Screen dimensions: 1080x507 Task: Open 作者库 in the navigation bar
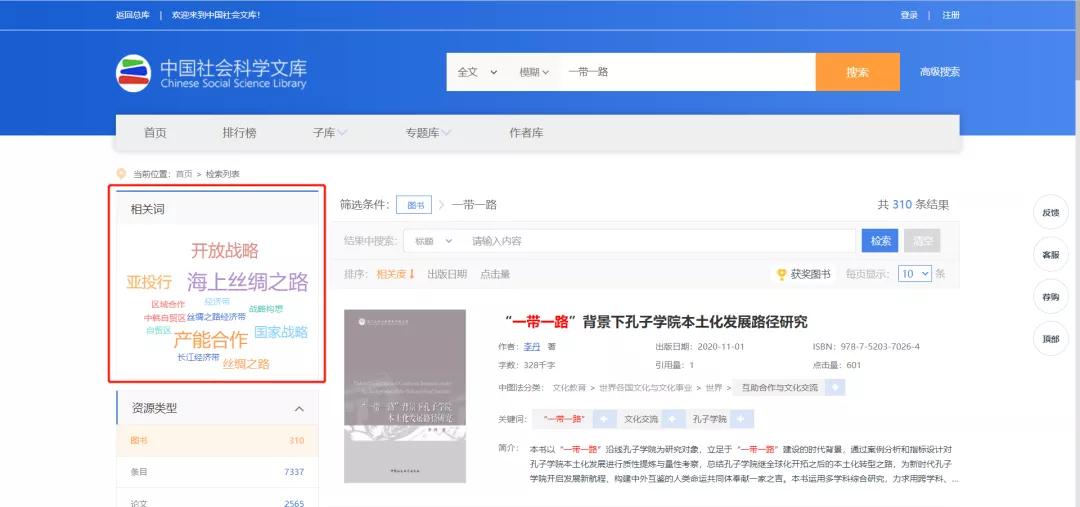526,133
